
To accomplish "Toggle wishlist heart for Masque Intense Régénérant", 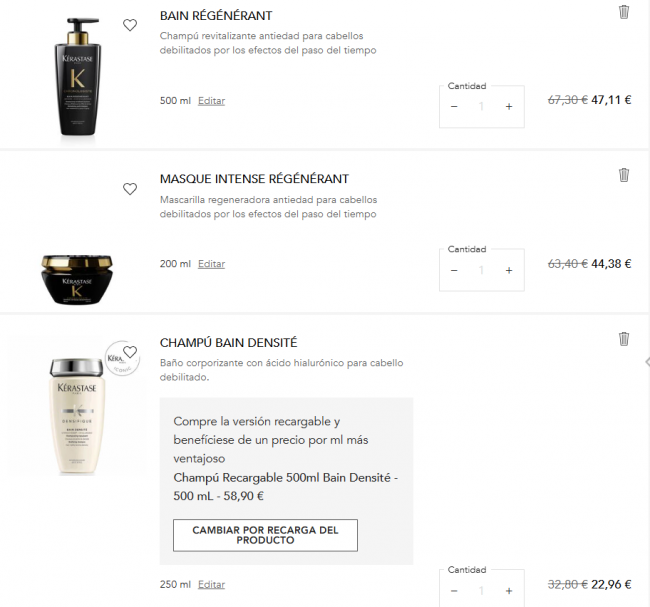I will pos(130,189).
